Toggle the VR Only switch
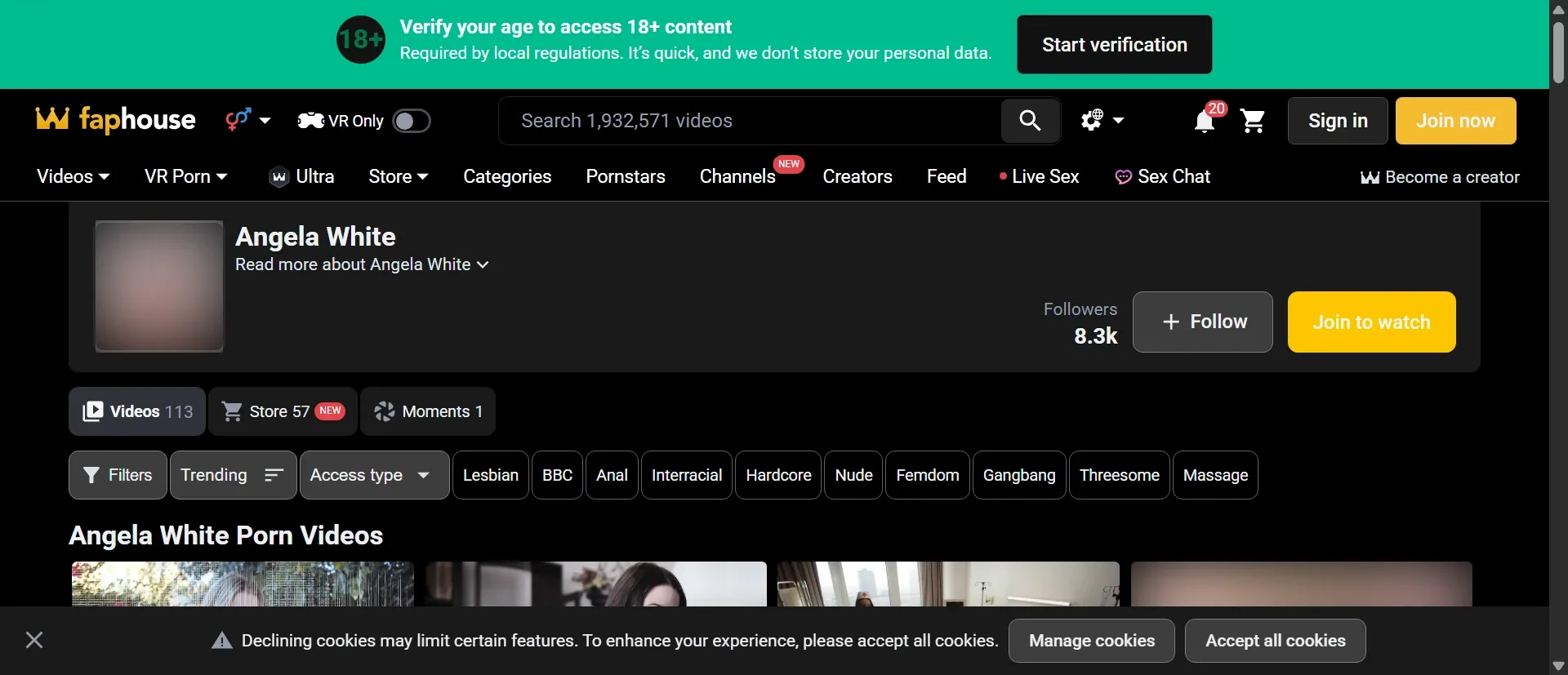The image size is (1568, 675). (x=411, y=121)
